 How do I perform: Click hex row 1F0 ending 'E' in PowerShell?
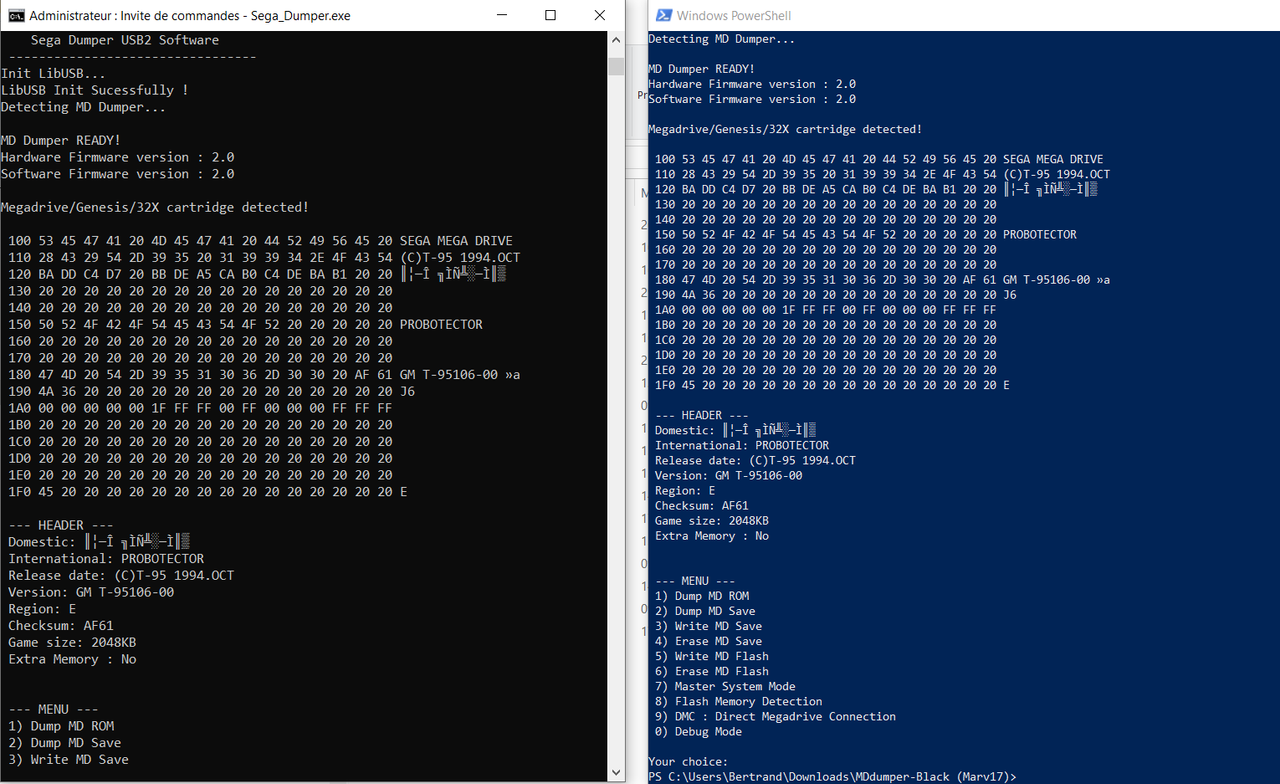coord(832,385)
